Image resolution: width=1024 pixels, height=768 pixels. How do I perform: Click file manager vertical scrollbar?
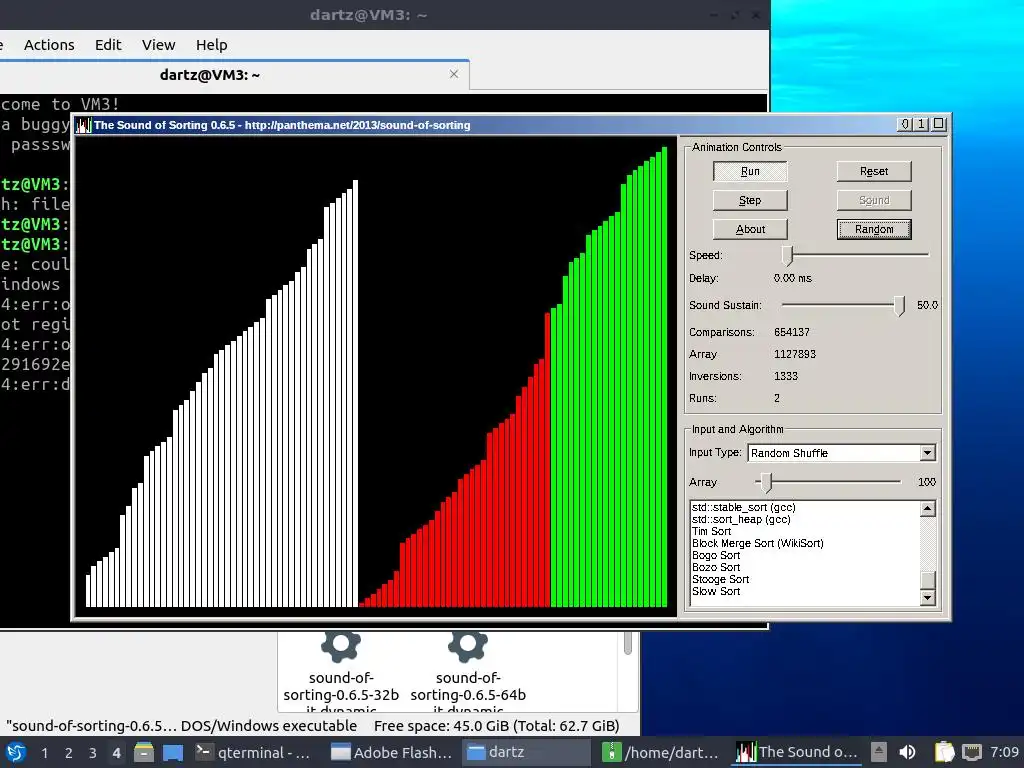pyautogui.click(x=628, y=643)
